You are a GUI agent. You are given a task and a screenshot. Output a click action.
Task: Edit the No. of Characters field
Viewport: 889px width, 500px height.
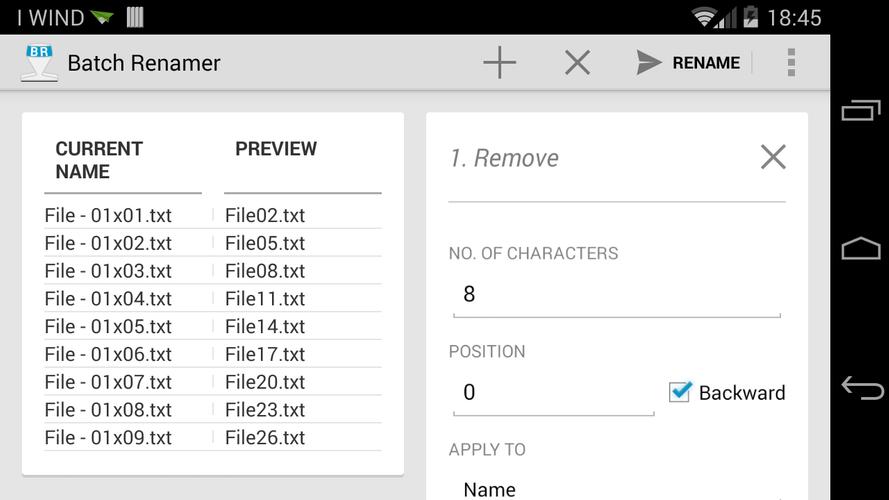click(x=616, y=294)
